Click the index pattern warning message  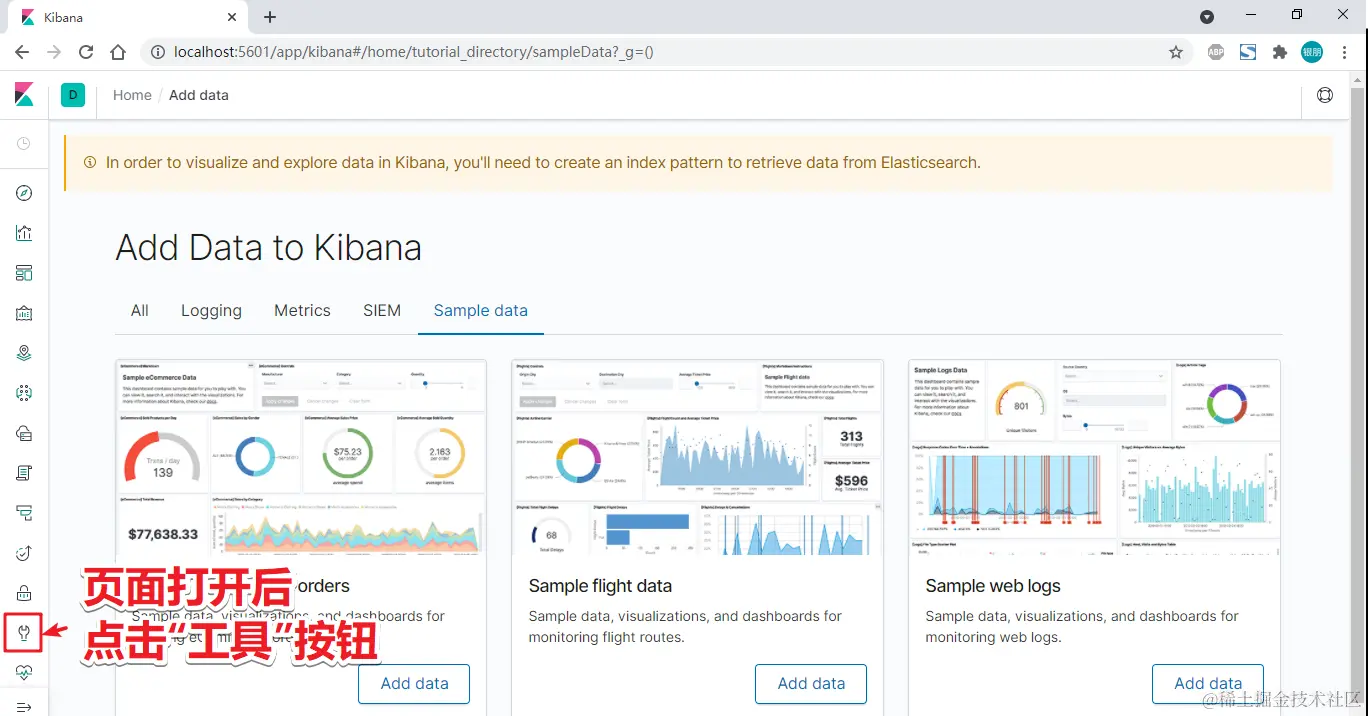click(x=543, y=162)
